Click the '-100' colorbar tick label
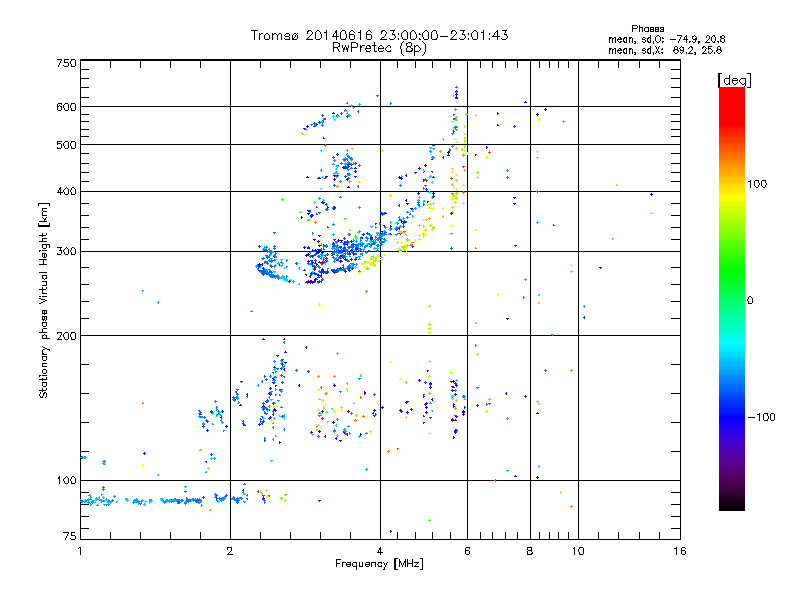 tap(761, 417)
